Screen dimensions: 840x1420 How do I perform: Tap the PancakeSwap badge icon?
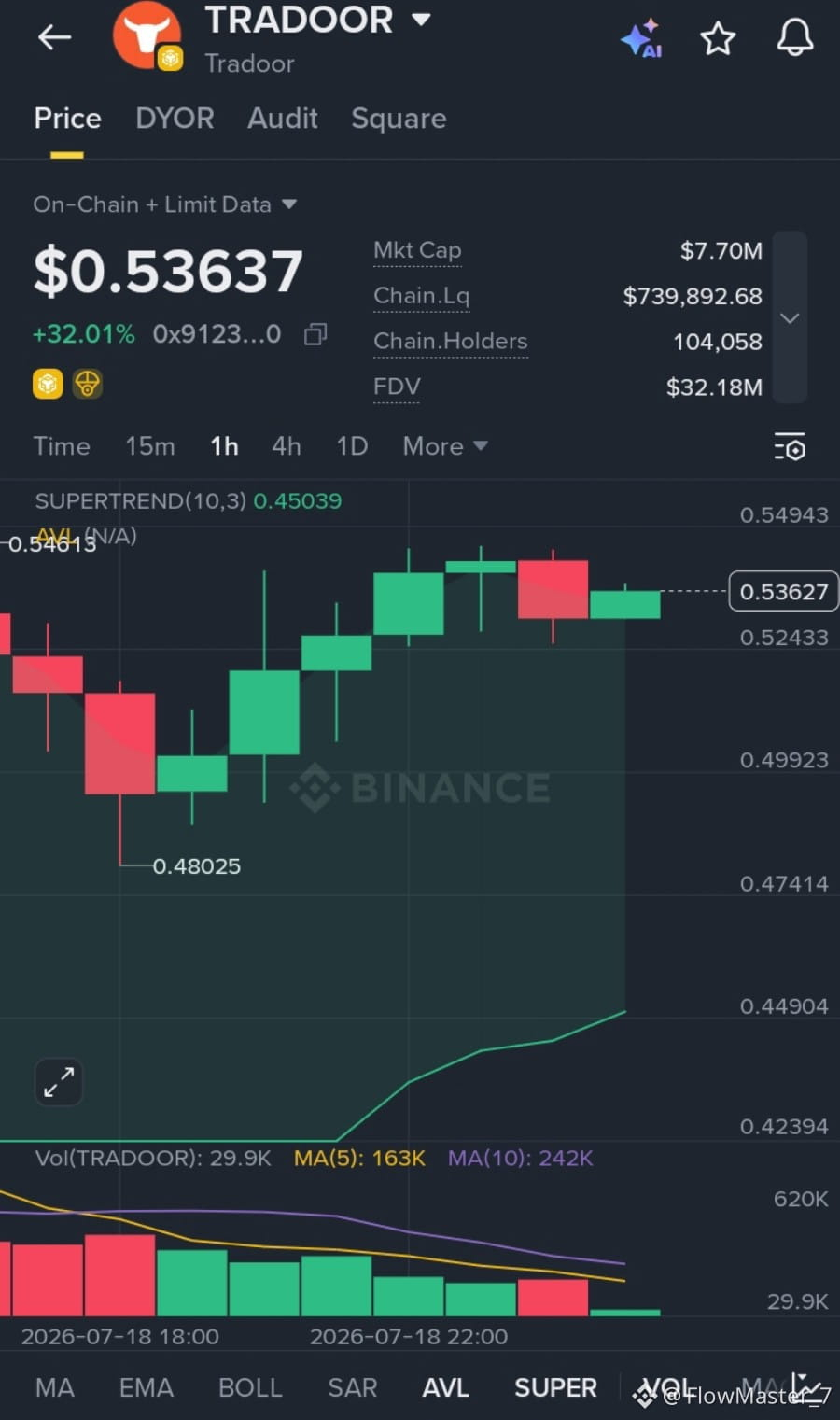point(88,384)
